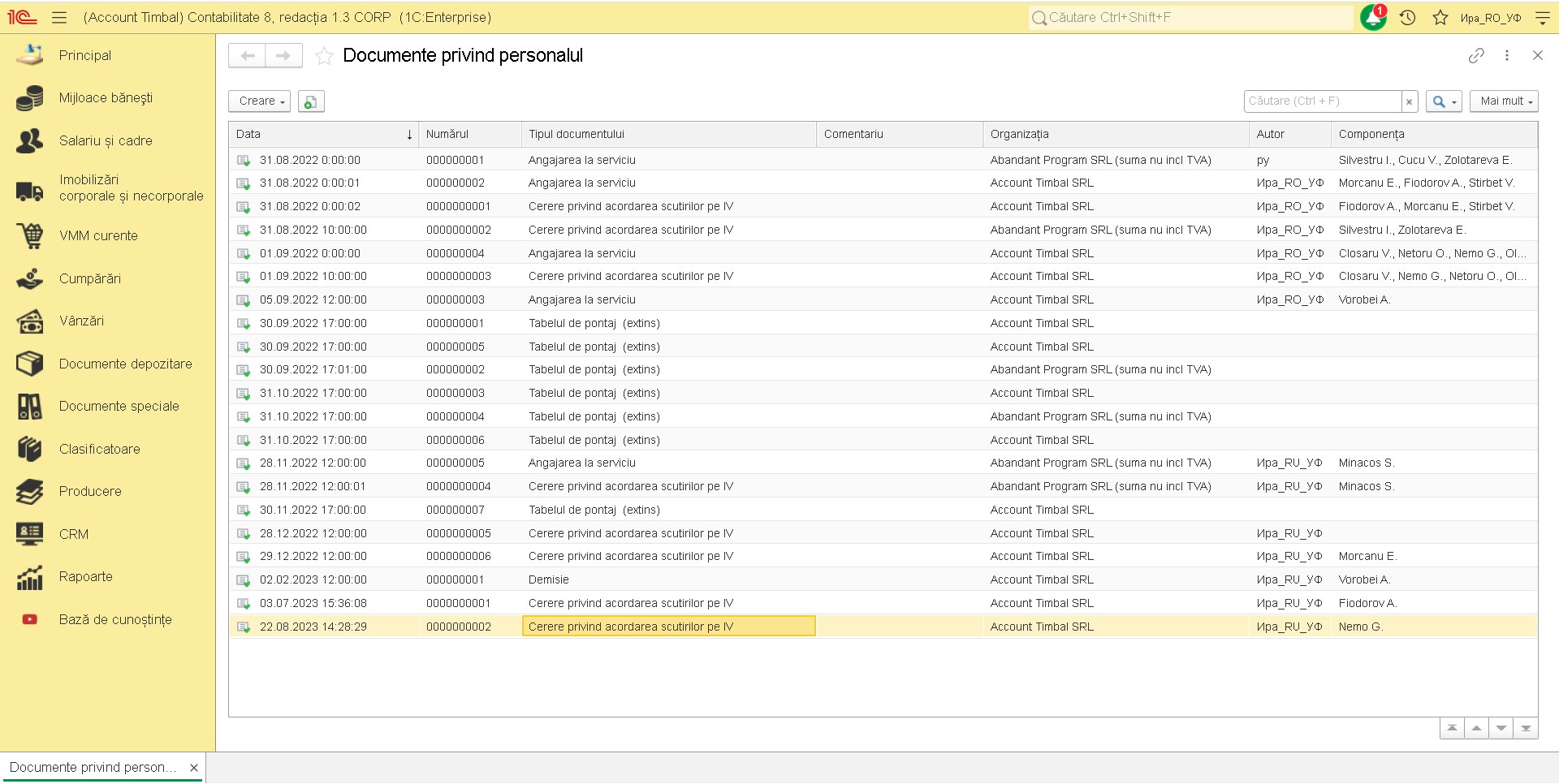Open the Rapoarte section
Viewport: 1559px width, 784px height.
(x=85, y=577)
